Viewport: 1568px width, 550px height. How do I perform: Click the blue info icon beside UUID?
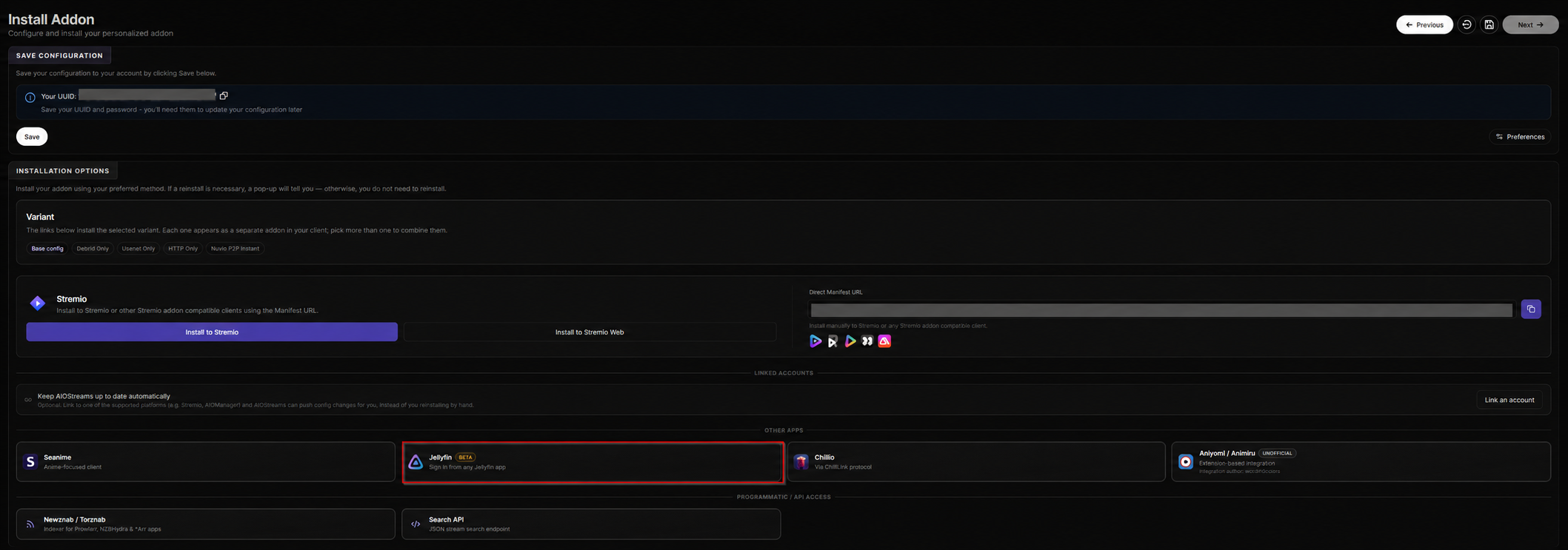click(x=30, y=98)
